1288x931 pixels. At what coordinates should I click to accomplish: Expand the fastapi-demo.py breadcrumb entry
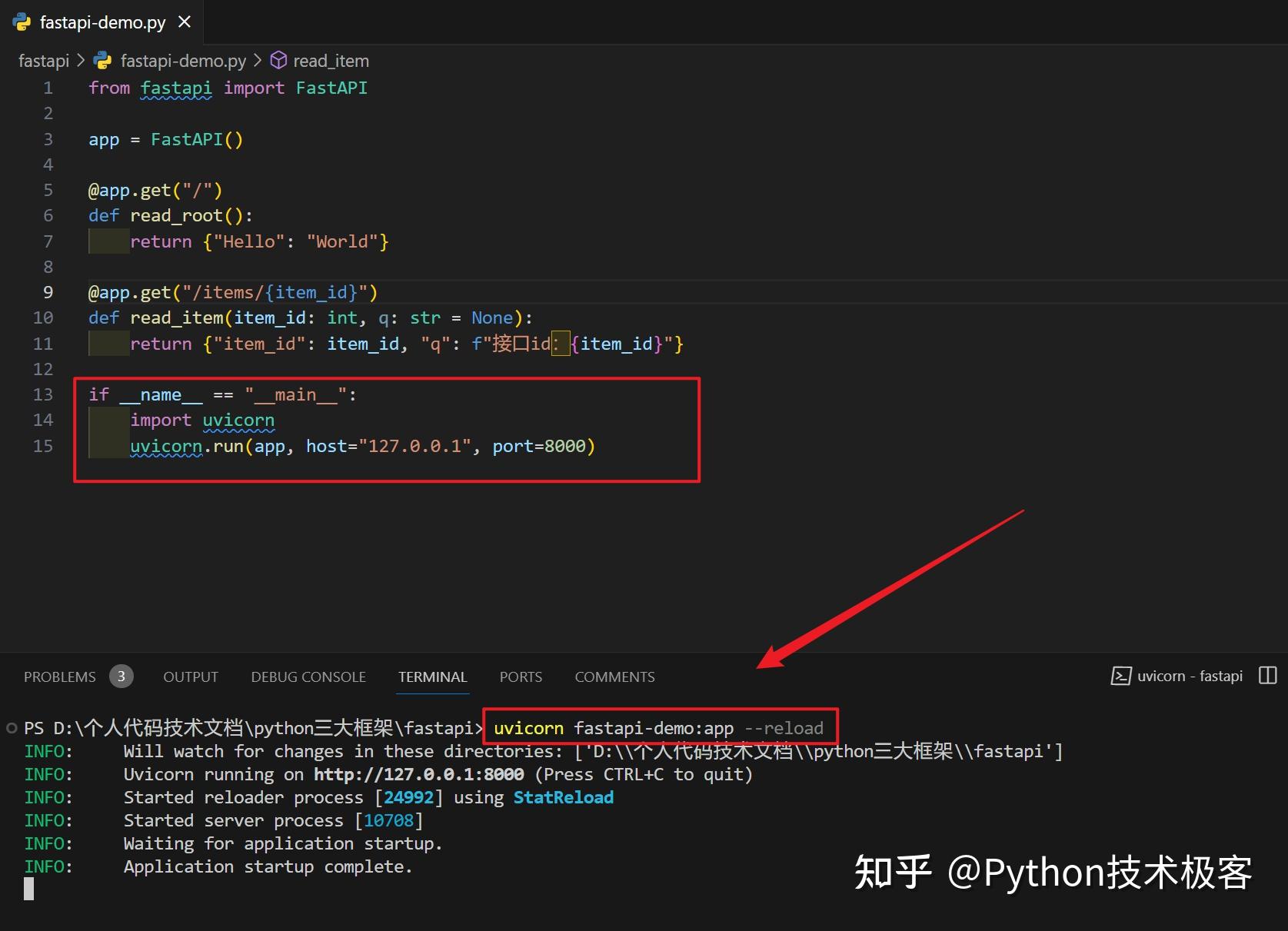[x=182, y=60]
